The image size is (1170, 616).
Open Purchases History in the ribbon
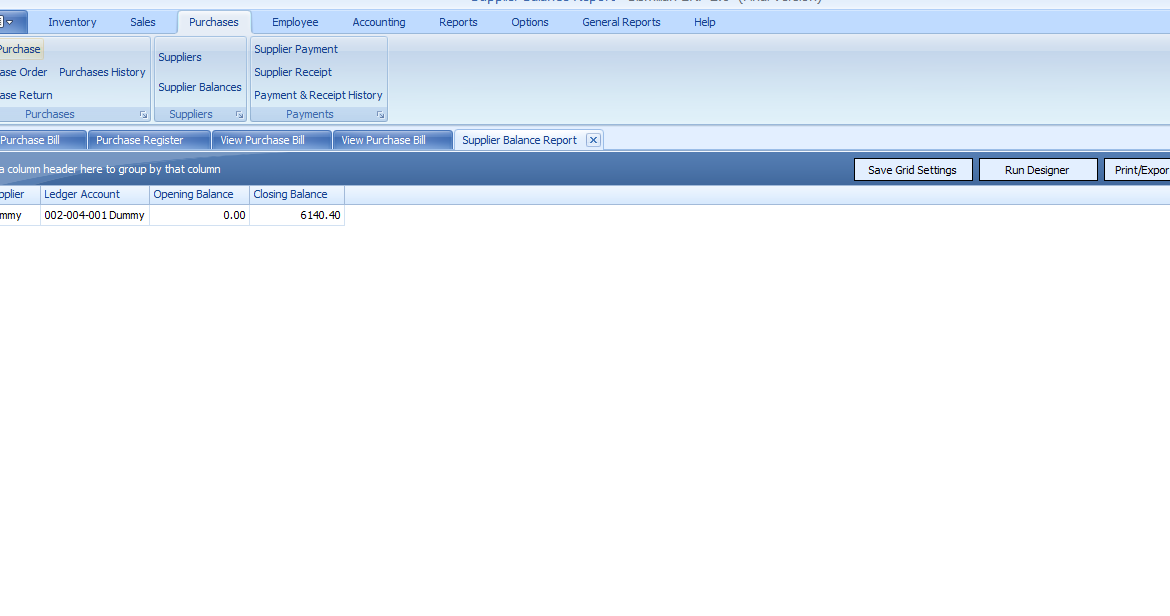click(x=102, y=72)
